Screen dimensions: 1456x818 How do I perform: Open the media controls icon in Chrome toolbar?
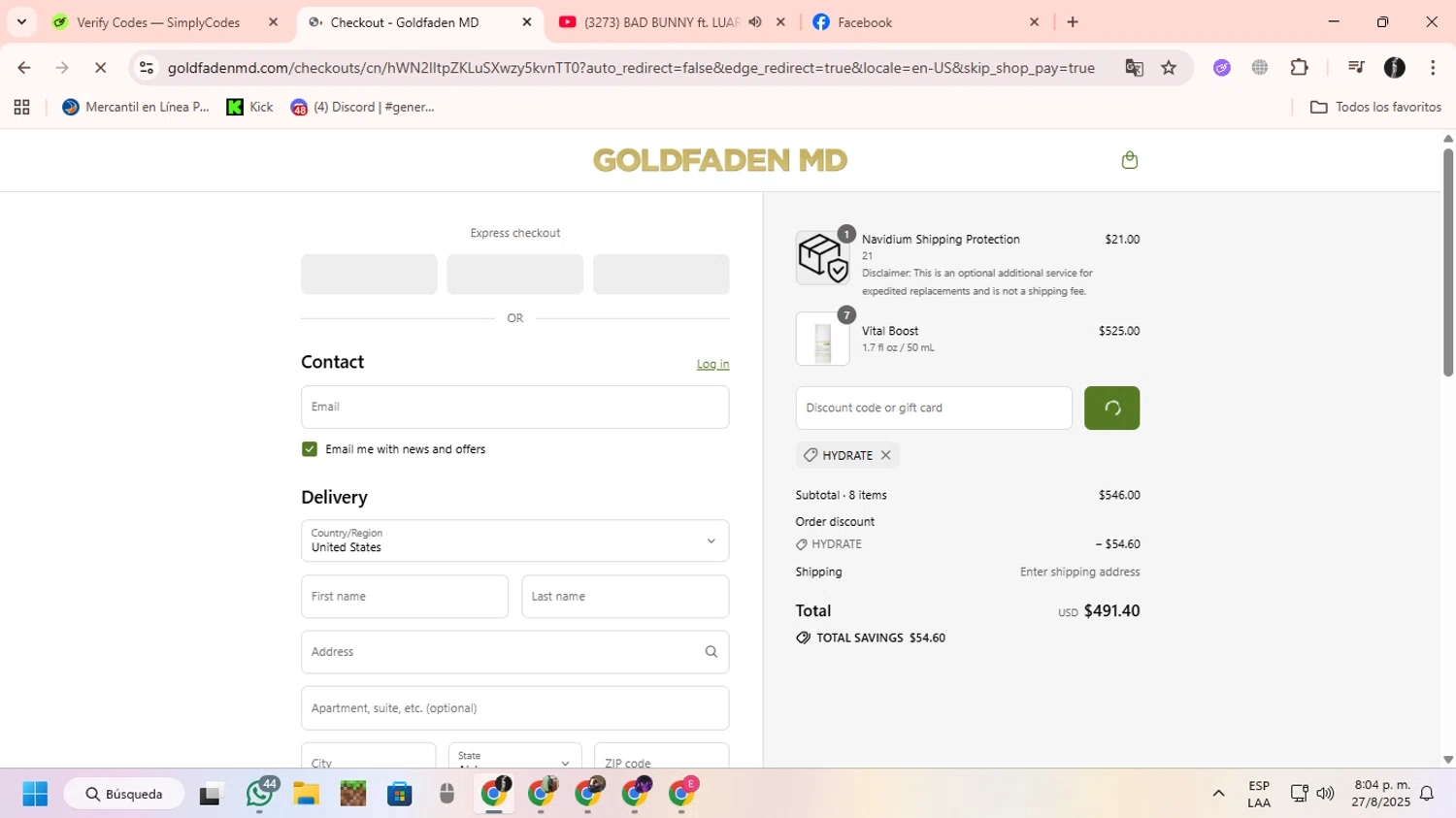click(1356, 68)
